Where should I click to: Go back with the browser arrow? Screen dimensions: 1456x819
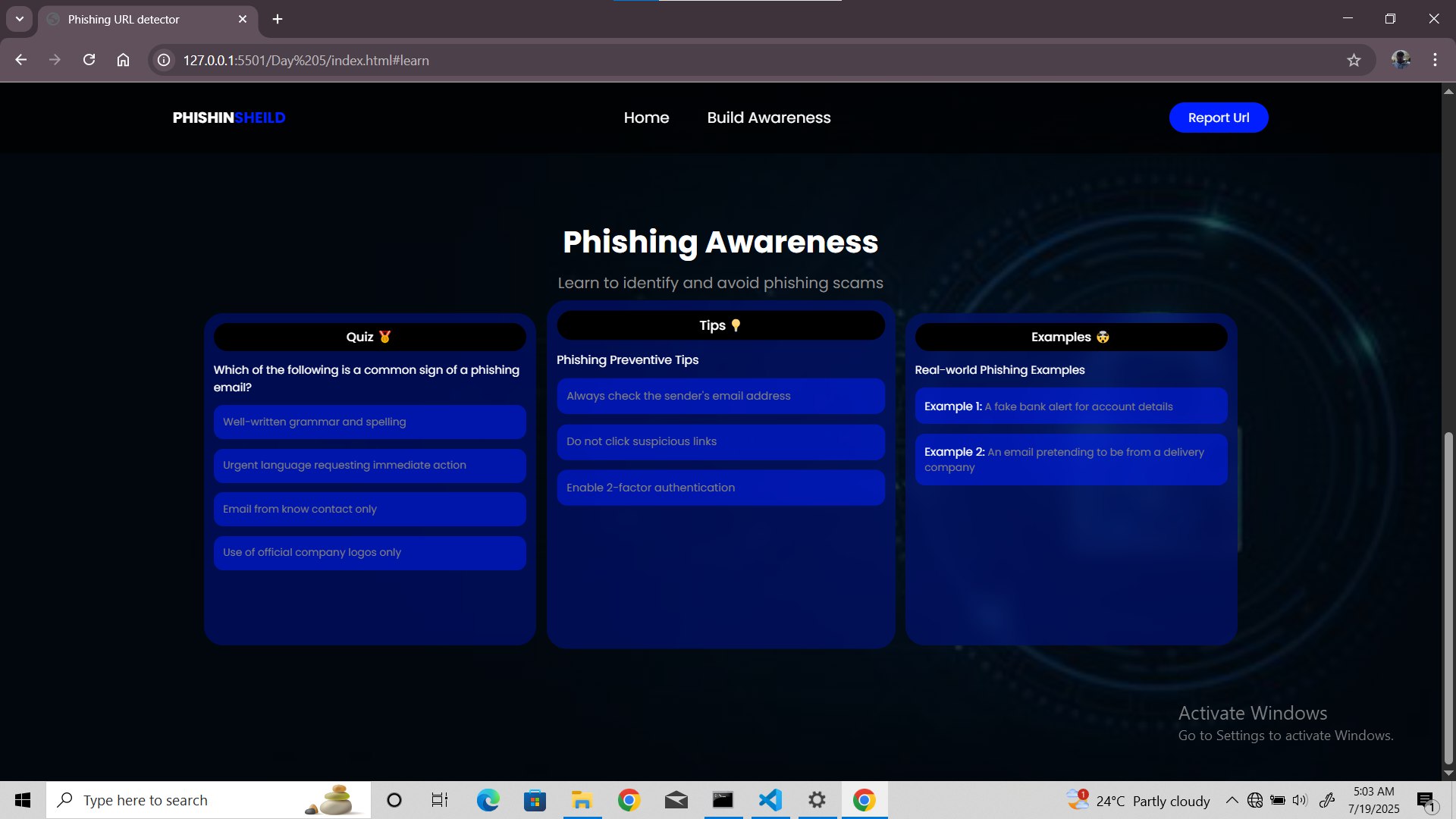(21, 60)
